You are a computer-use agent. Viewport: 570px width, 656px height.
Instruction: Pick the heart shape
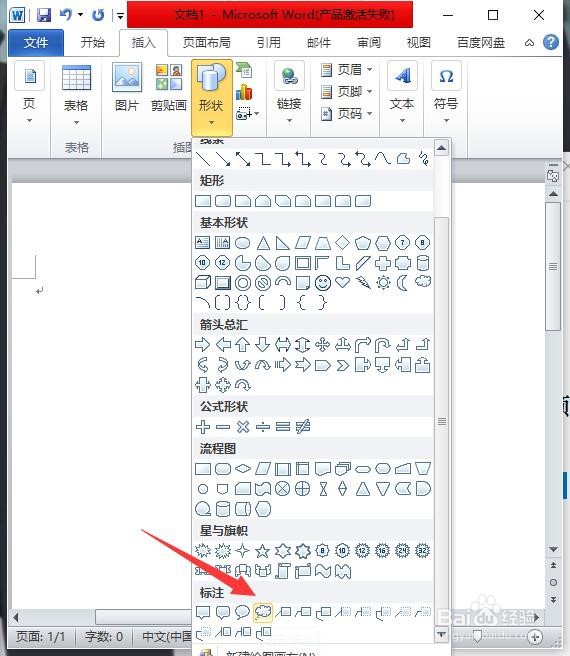(x=343, y=282)
